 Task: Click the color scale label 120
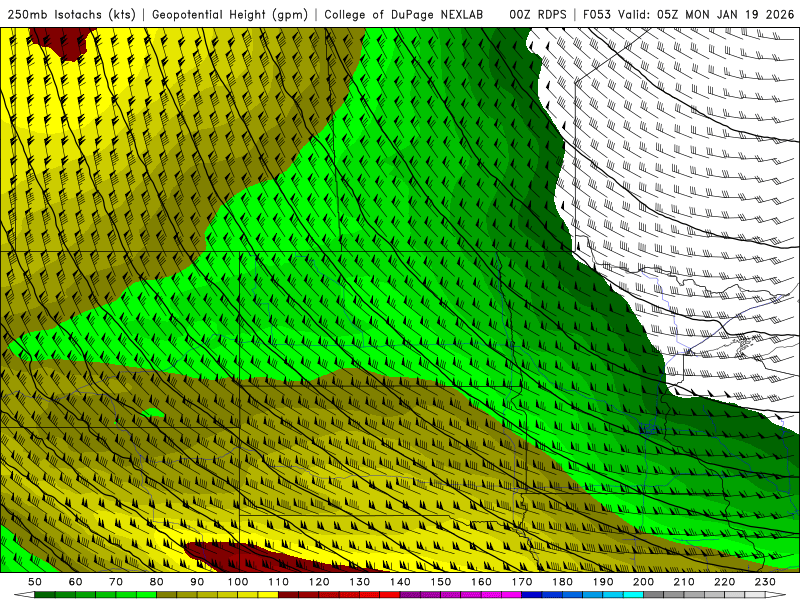click(319, 582)
